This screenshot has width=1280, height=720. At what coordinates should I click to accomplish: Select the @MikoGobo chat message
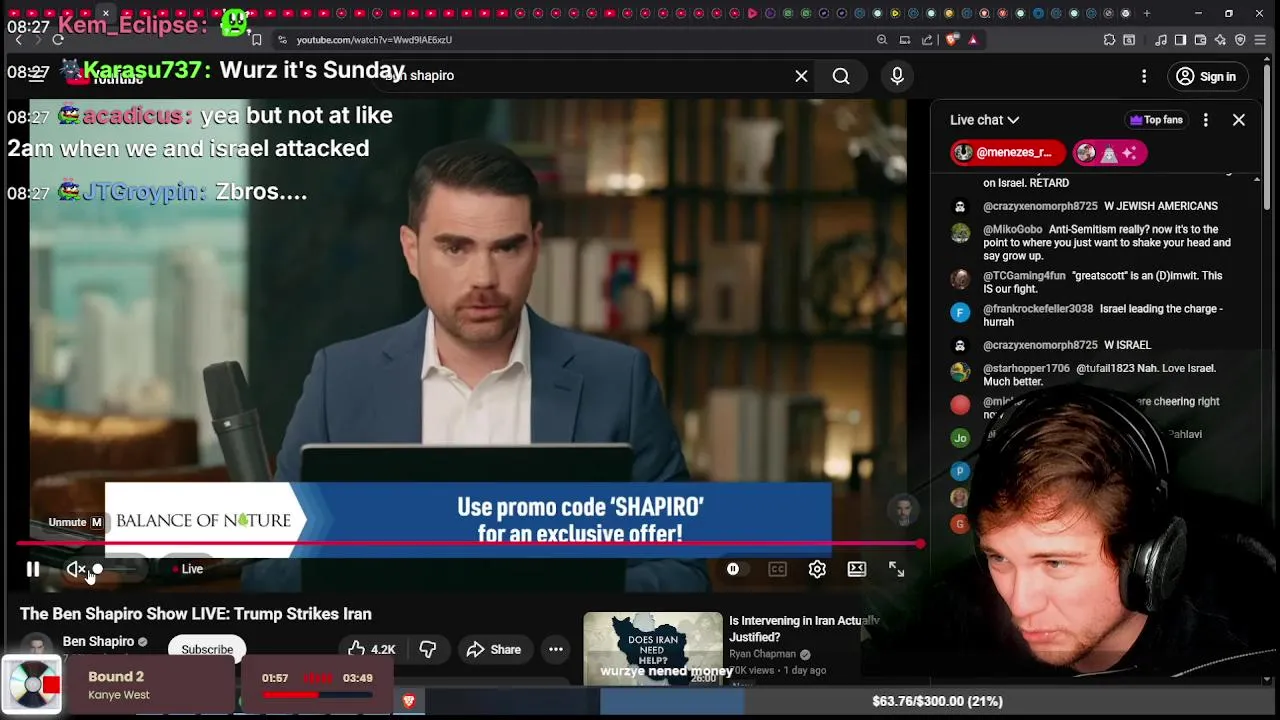coord(1090,242)
